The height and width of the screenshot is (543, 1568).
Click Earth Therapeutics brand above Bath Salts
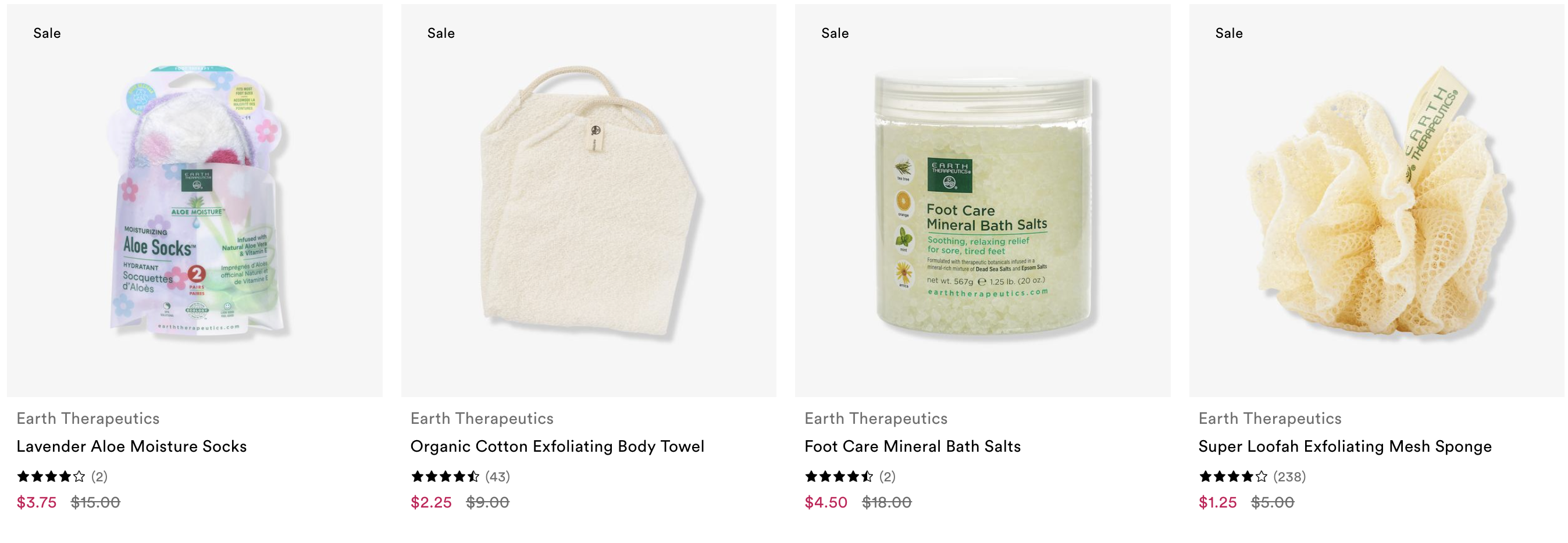coord(875,418)
